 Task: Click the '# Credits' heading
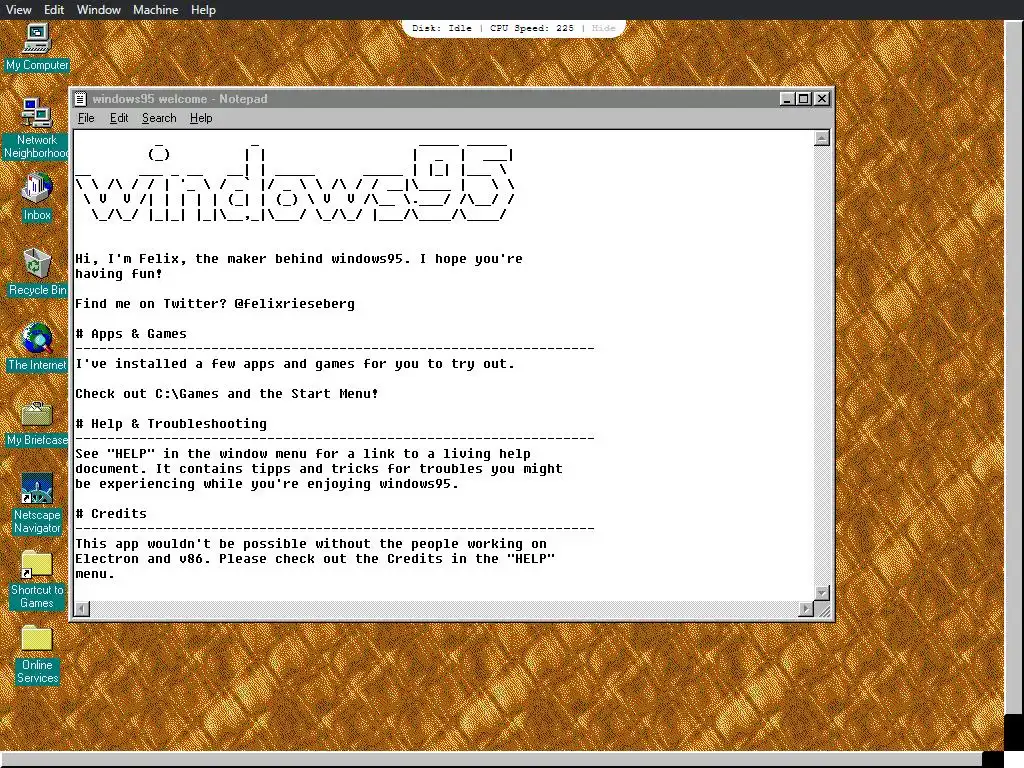click(111, 514)
